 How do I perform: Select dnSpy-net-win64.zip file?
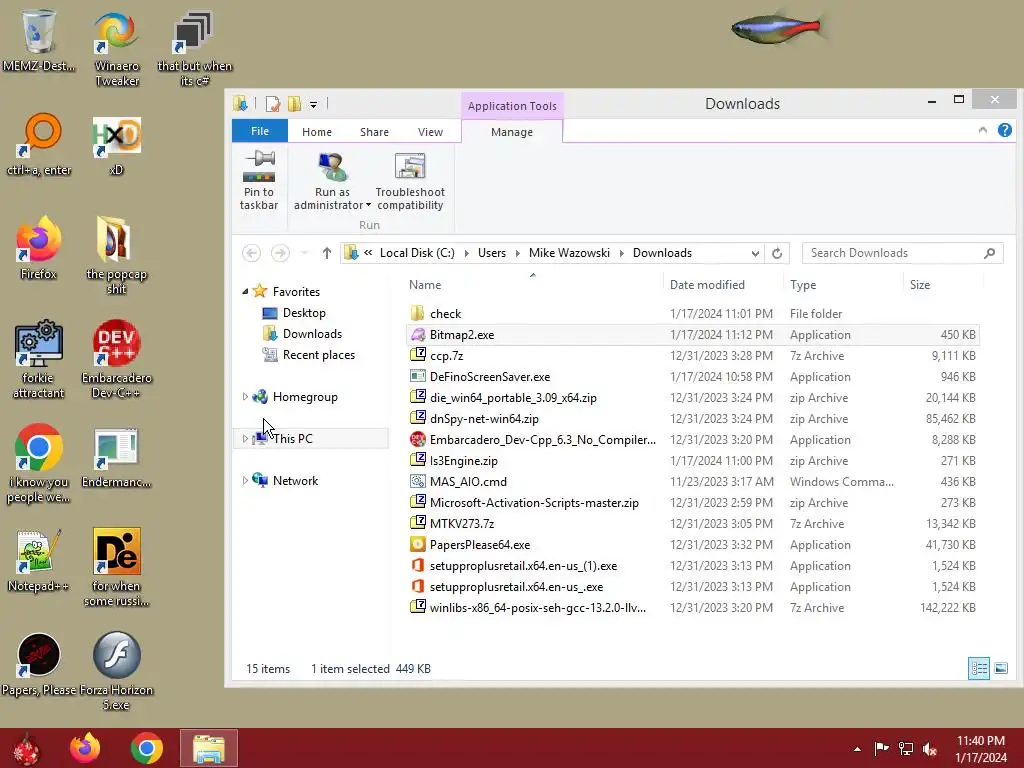click(x=692, y=419)
